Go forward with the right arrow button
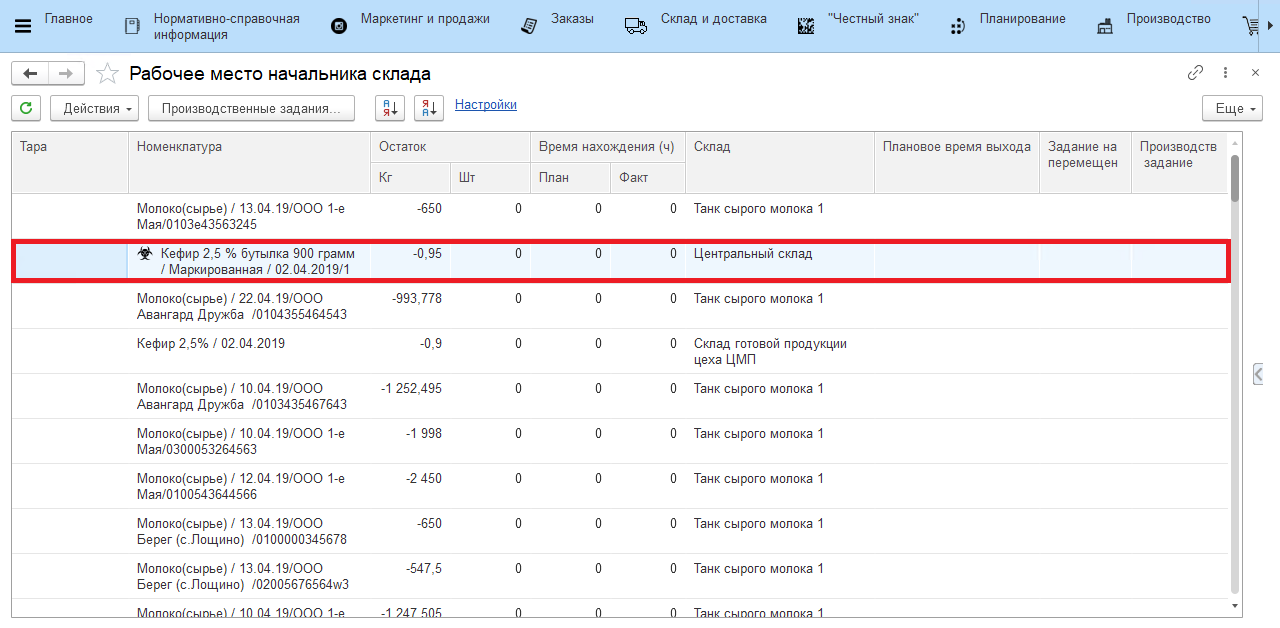The width and height of the screenshot is (1280, 628). coord(66,74)
